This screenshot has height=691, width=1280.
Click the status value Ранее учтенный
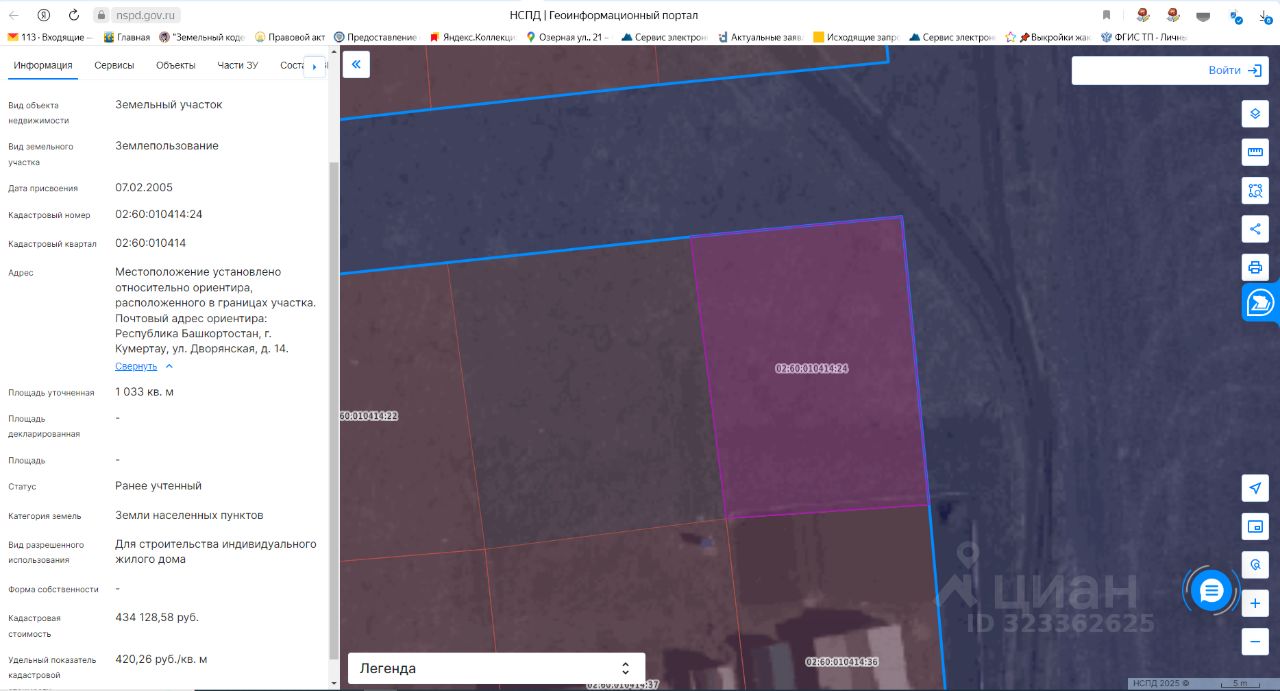158,486
